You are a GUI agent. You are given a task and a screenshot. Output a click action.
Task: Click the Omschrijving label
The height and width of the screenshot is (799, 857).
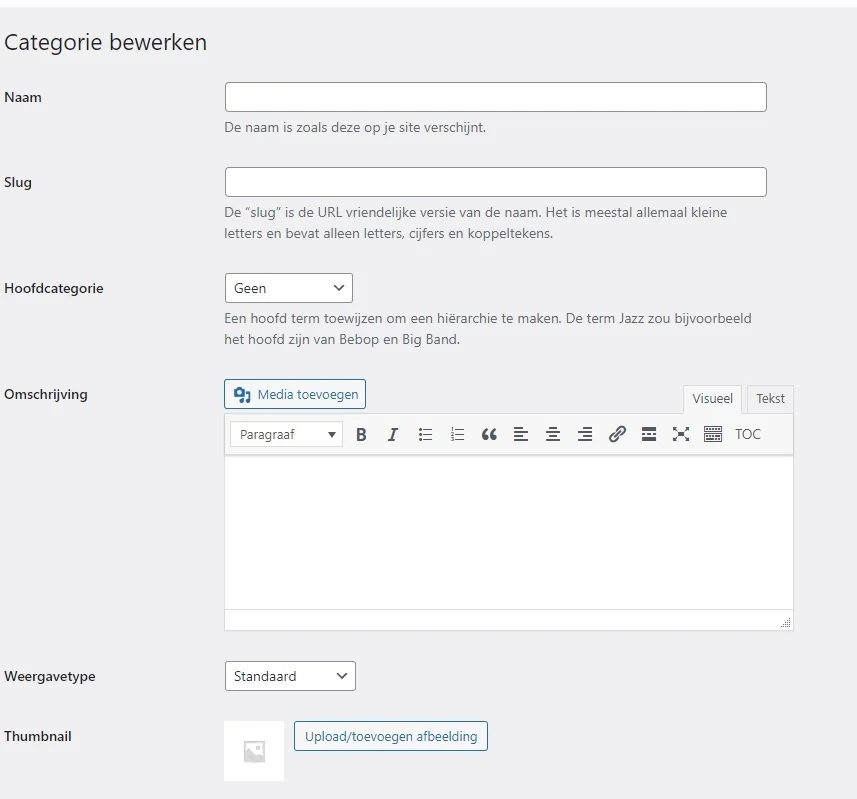point(46,395)
